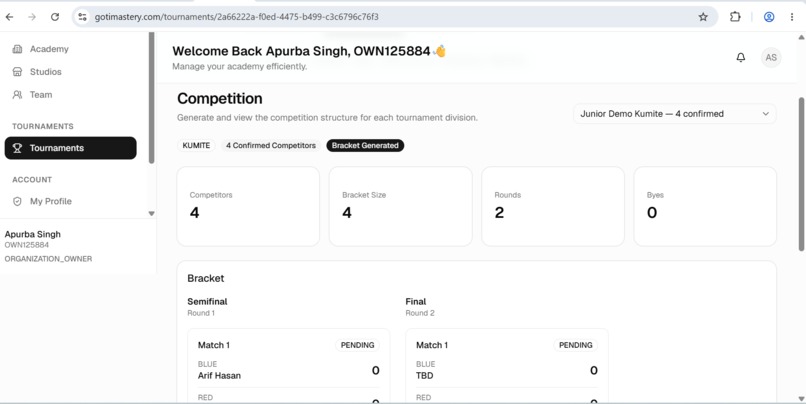Click the My Profile shield icon
Image resolution: width=806 pixels, height=404 pixels.
pos(17,201)
